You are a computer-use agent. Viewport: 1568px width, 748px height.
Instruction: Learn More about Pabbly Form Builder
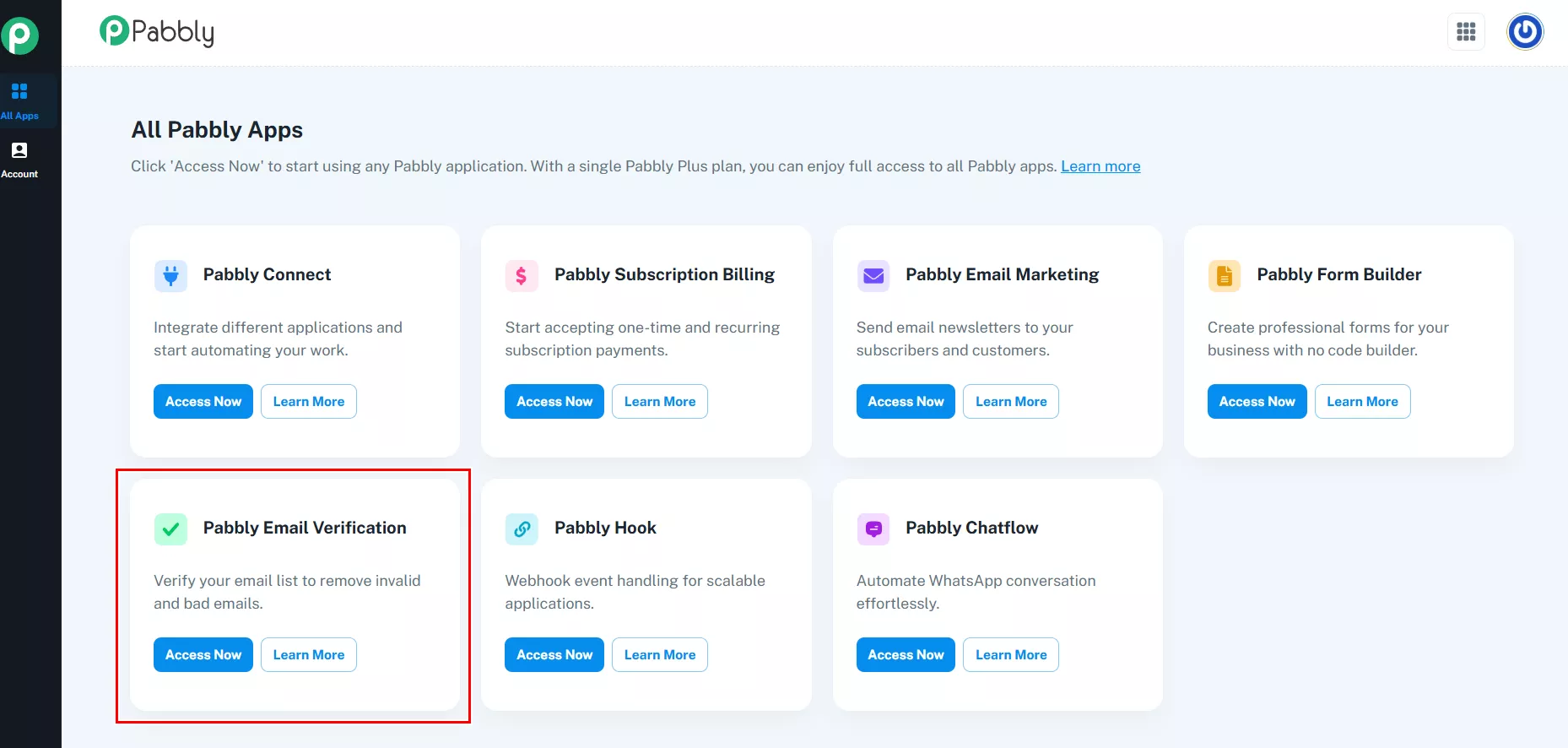pyautogui.click(x=1362, y=401)
